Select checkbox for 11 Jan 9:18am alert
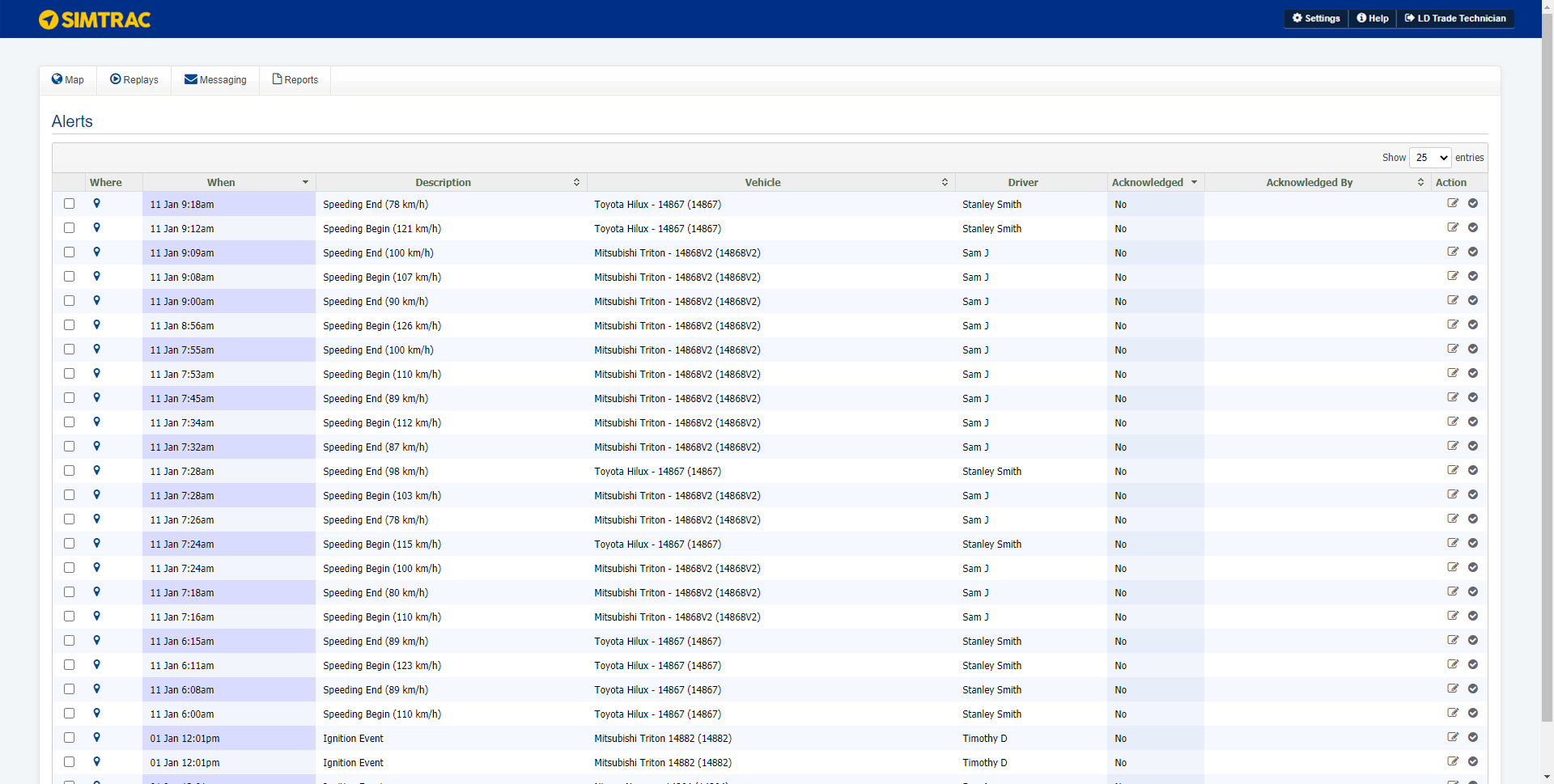1554x784 pixels. click(69, 204)
